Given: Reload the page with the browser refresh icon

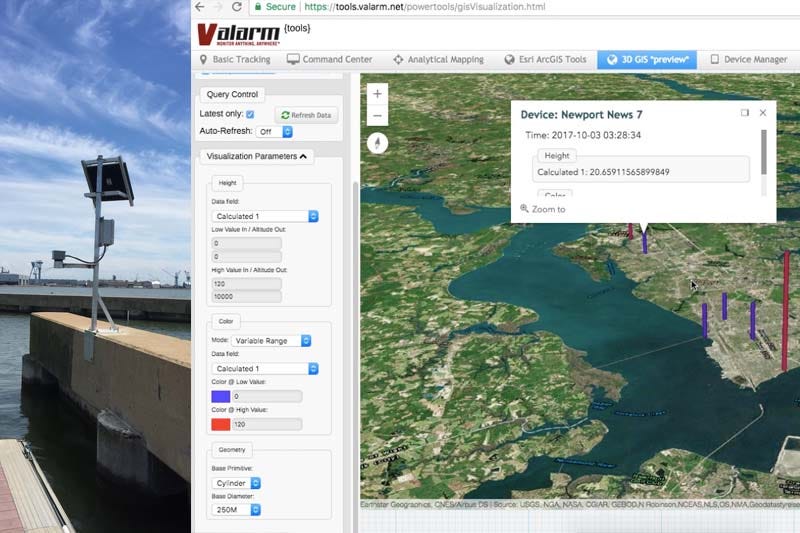Looking at the screenshot, I should click(x=236, y=7).
